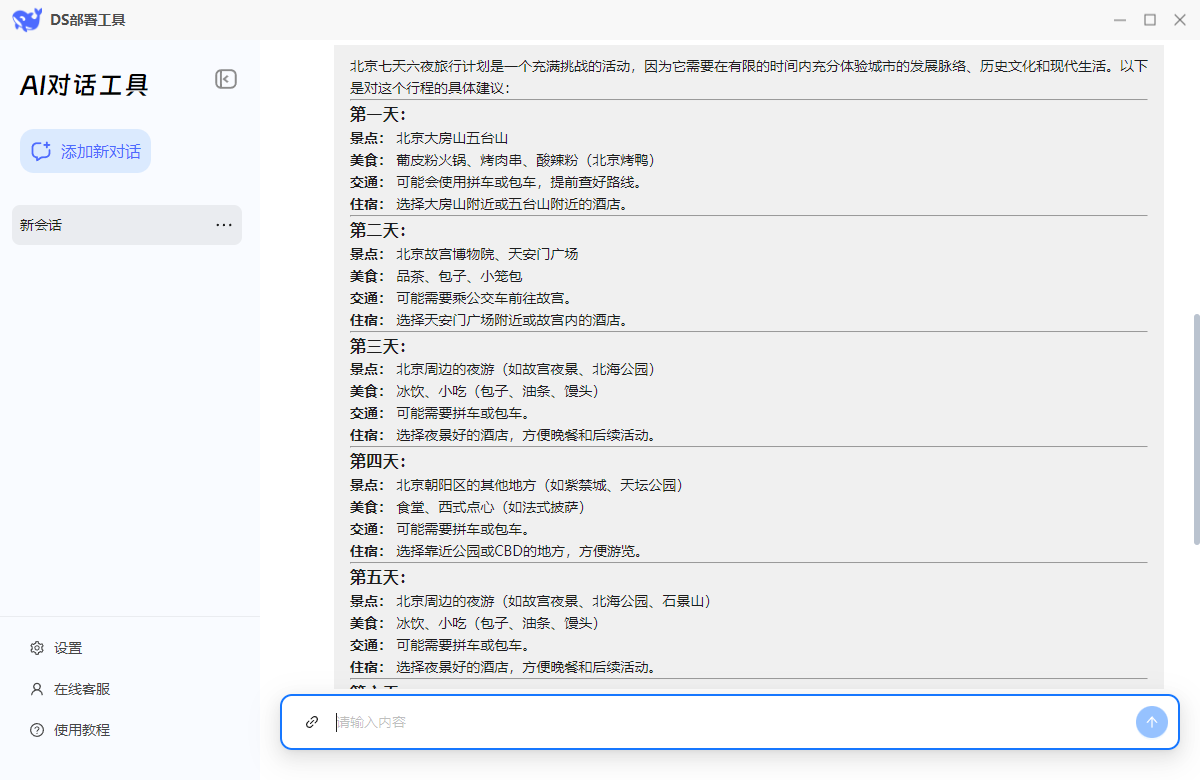
Task: Click the text 品茶、包子、小笼包
Action: 459,276
